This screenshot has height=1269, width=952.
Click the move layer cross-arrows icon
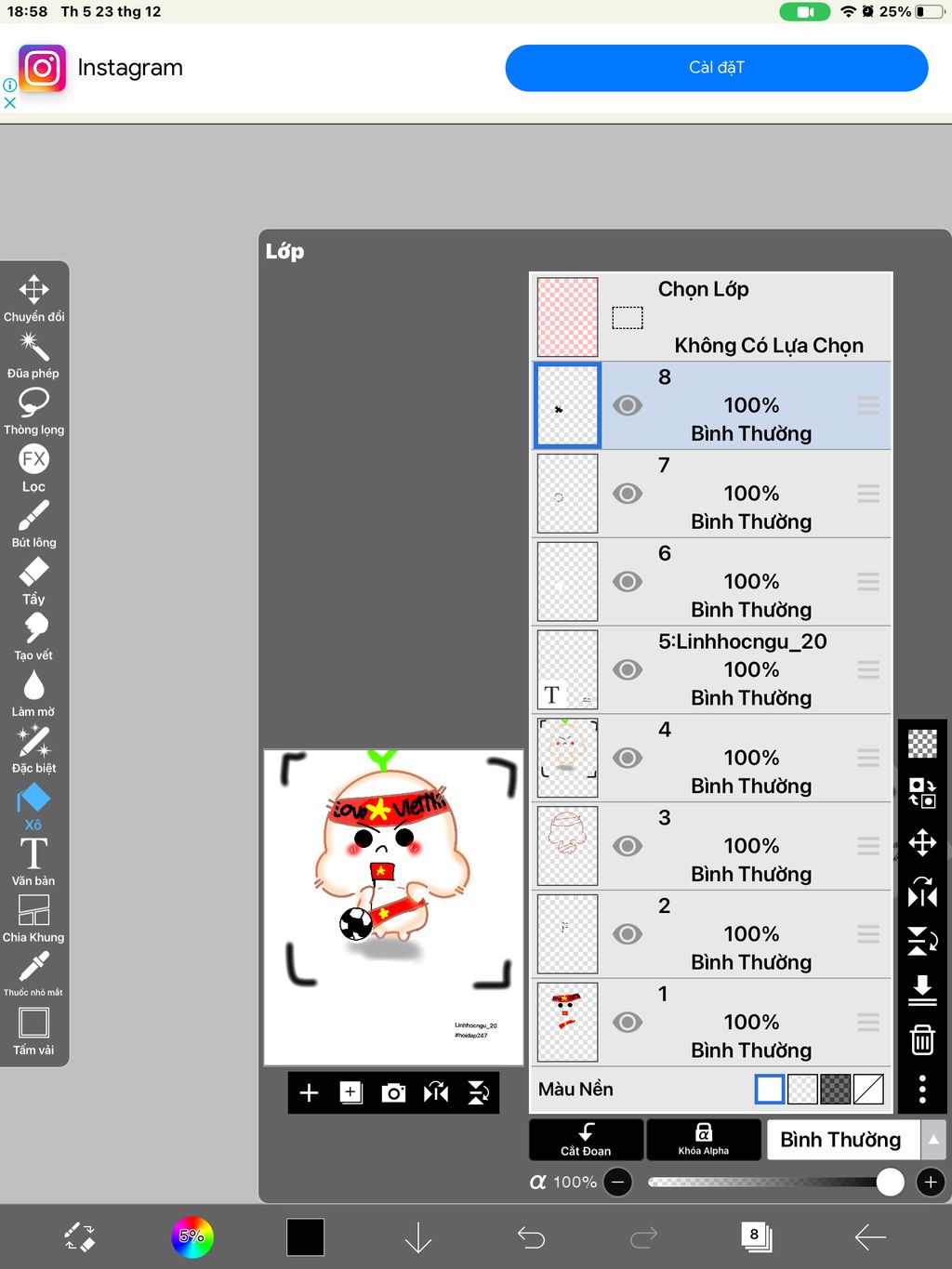click(x=922, y=843)
